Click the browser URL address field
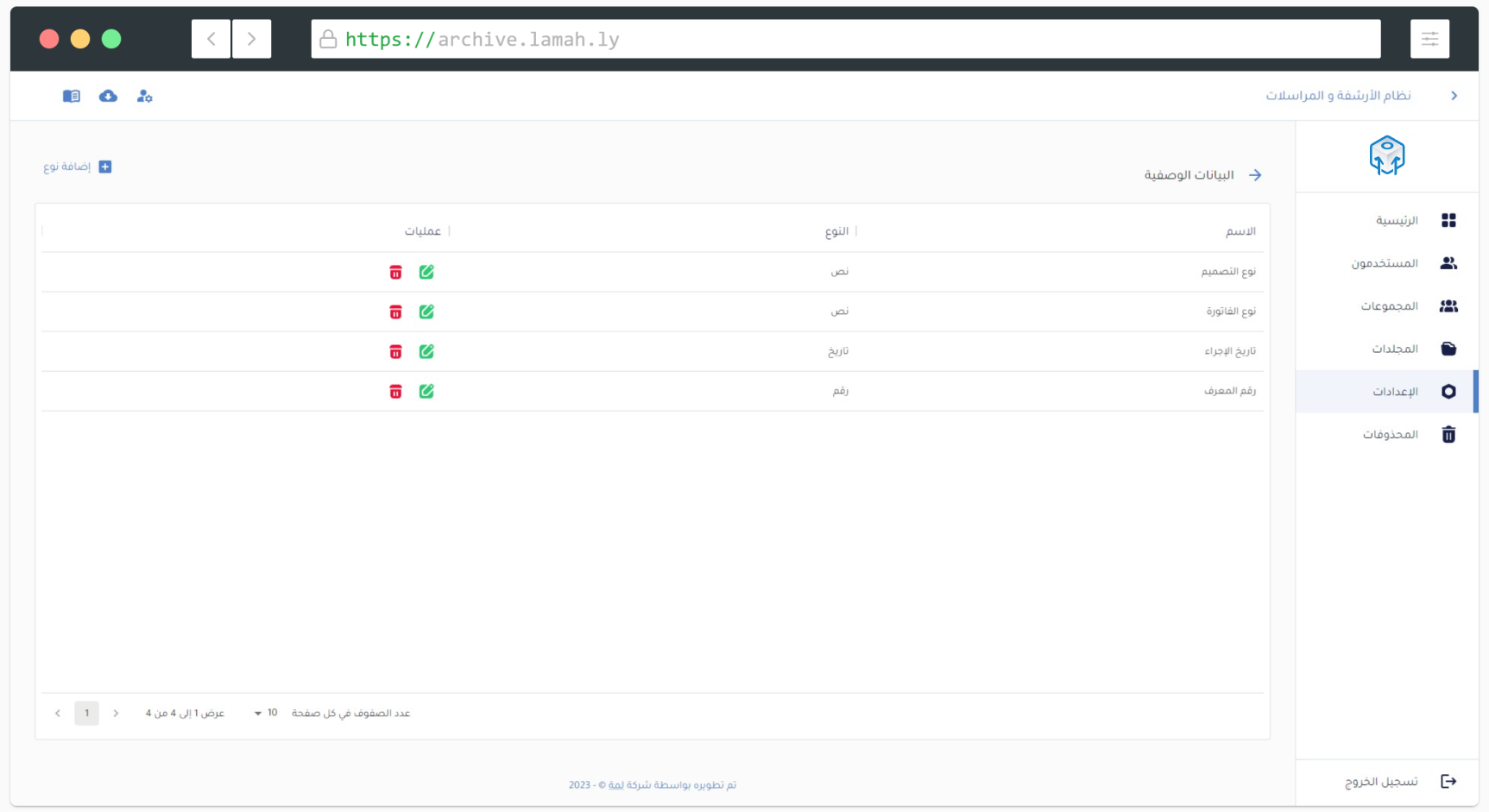1489x812 pixels. [x=846, y=39]
